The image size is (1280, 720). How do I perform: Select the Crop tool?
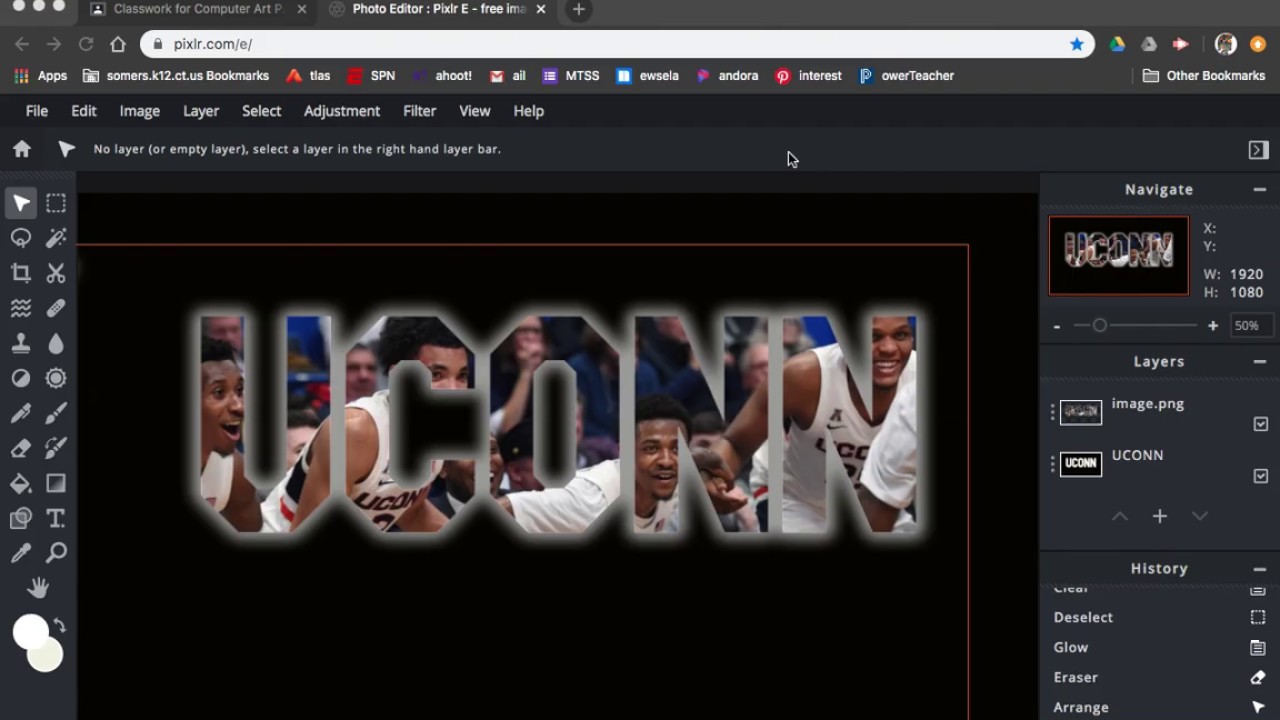21,273
